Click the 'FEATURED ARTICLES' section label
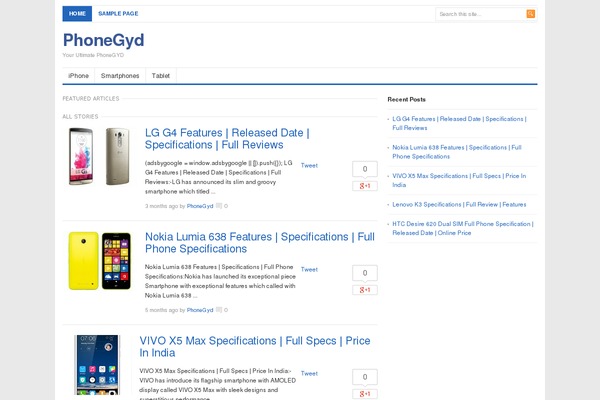This screenshot has width=600, height=400. tap(91, 99)
